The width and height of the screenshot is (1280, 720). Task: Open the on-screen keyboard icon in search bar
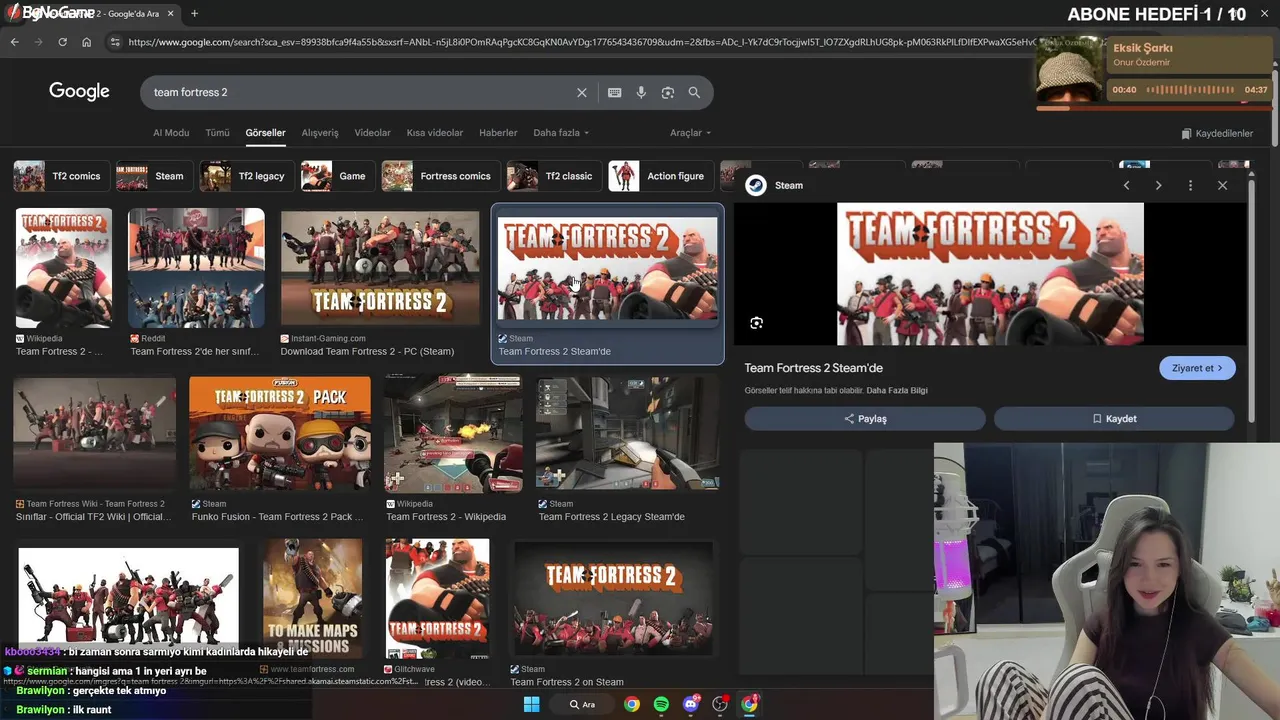tap(614, 92)
